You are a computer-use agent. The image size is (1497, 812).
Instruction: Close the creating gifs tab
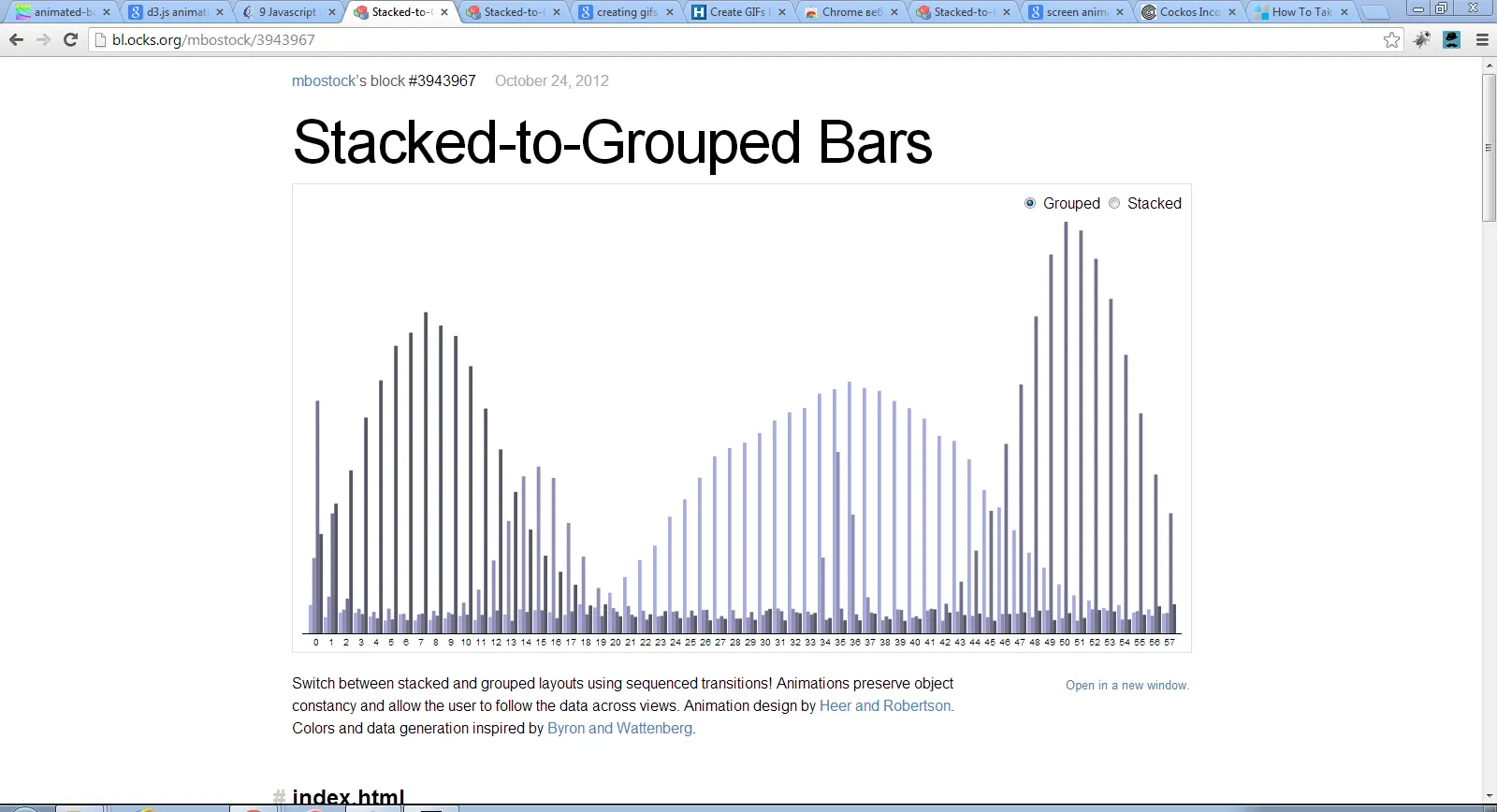click(670, 12)
